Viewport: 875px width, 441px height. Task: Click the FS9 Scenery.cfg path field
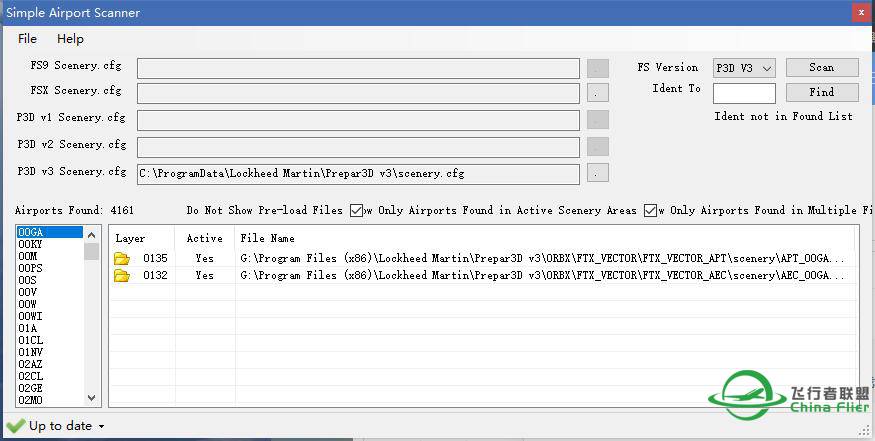pyautogui.click(x=358, y=68)
